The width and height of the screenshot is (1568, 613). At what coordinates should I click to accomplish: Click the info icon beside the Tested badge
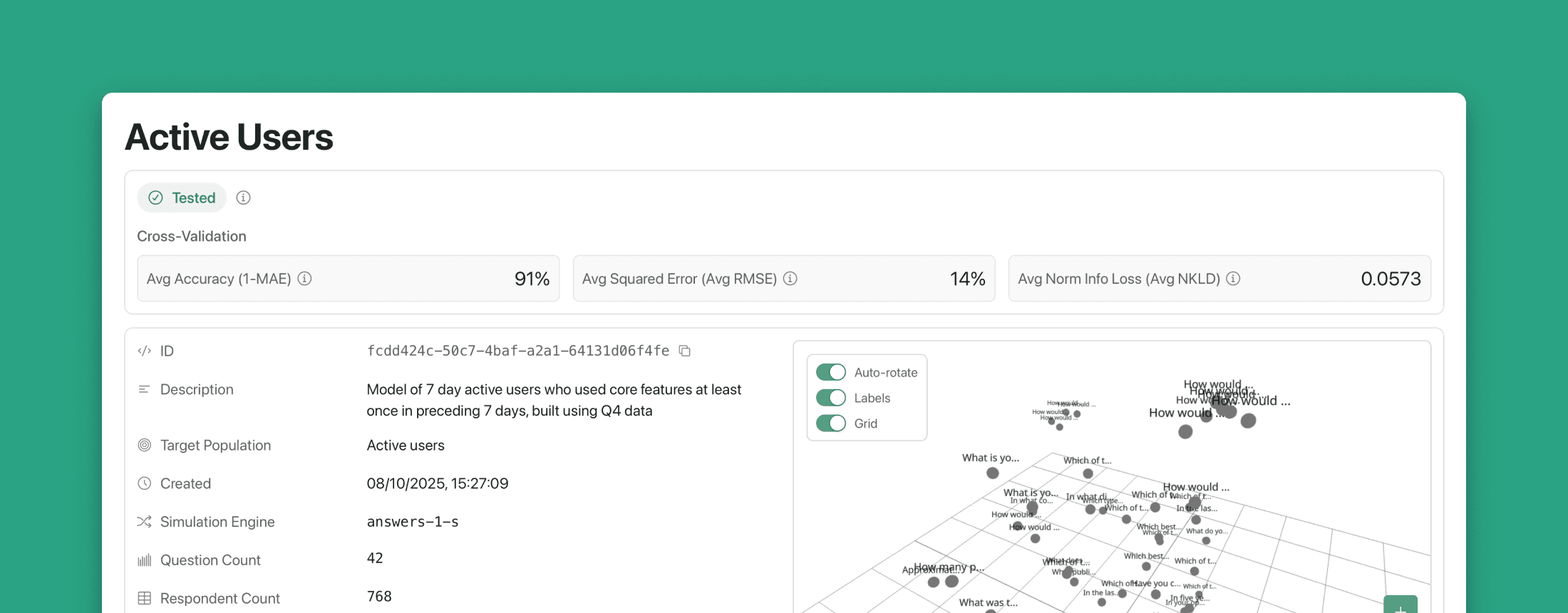pos(243,198)
